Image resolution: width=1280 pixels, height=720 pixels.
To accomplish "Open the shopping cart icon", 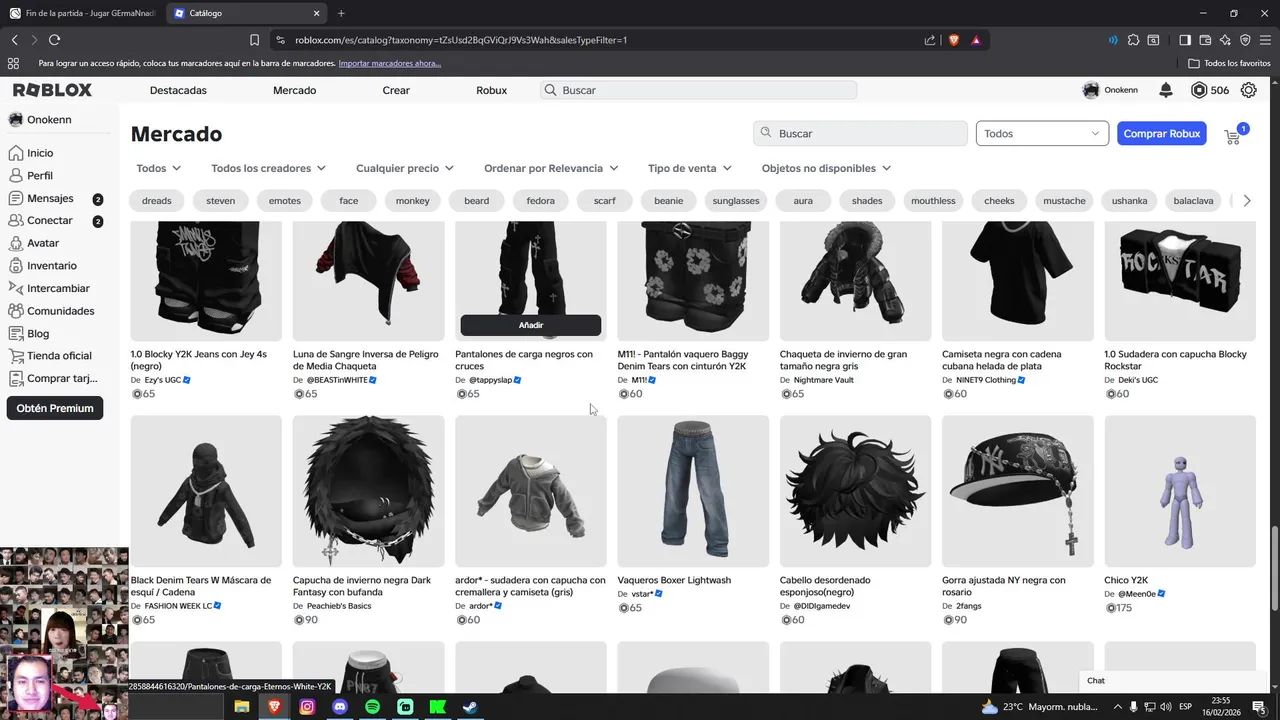I will pyautogui.click(x=1233, y=136).
